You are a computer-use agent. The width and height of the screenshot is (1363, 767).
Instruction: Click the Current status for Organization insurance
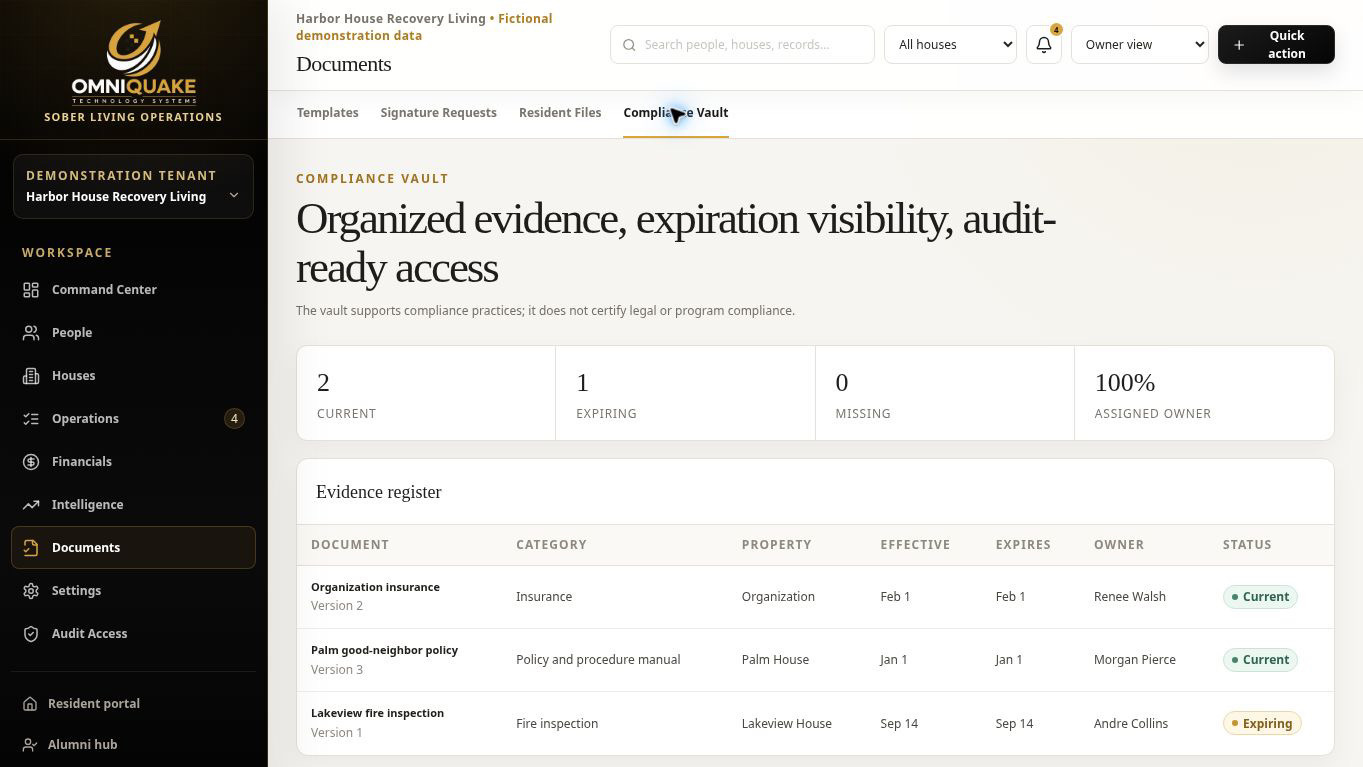(1260, 597)
